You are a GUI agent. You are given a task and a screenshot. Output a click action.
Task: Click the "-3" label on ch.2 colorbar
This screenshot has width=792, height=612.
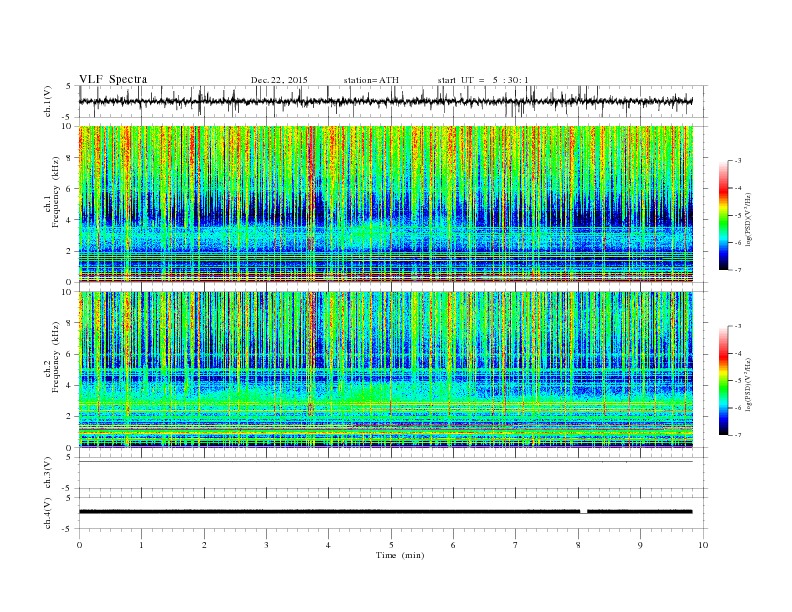pyautogui.click(x=737, y=326)
